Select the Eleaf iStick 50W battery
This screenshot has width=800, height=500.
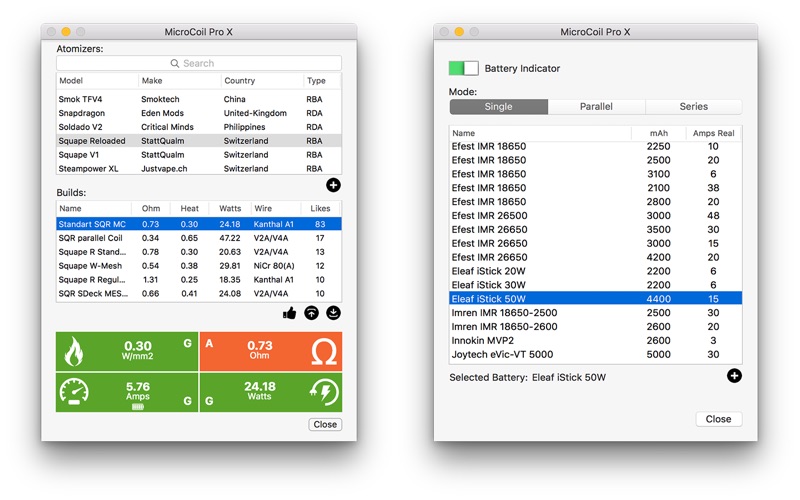[595, 298]
